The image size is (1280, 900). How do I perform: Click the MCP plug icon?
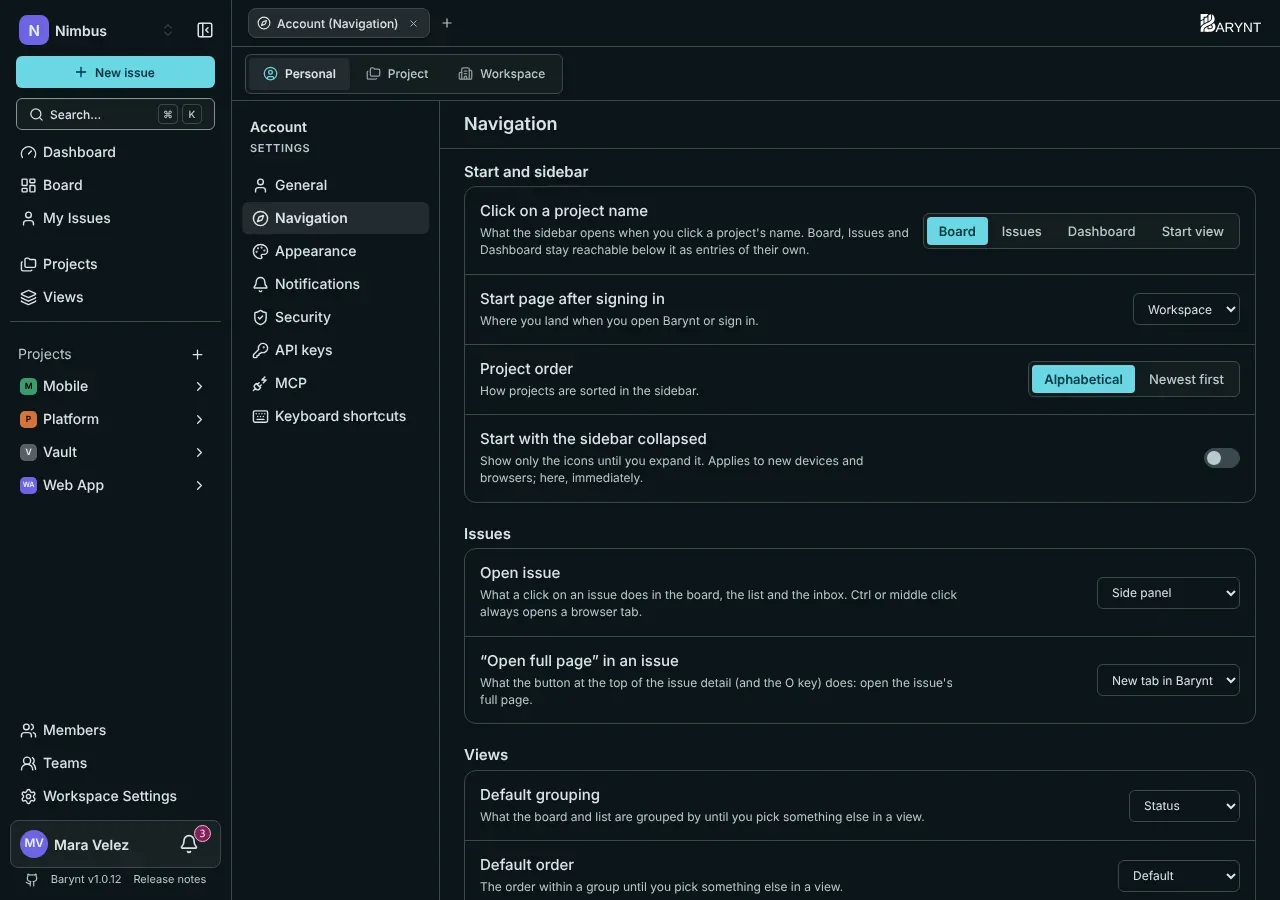260,383
